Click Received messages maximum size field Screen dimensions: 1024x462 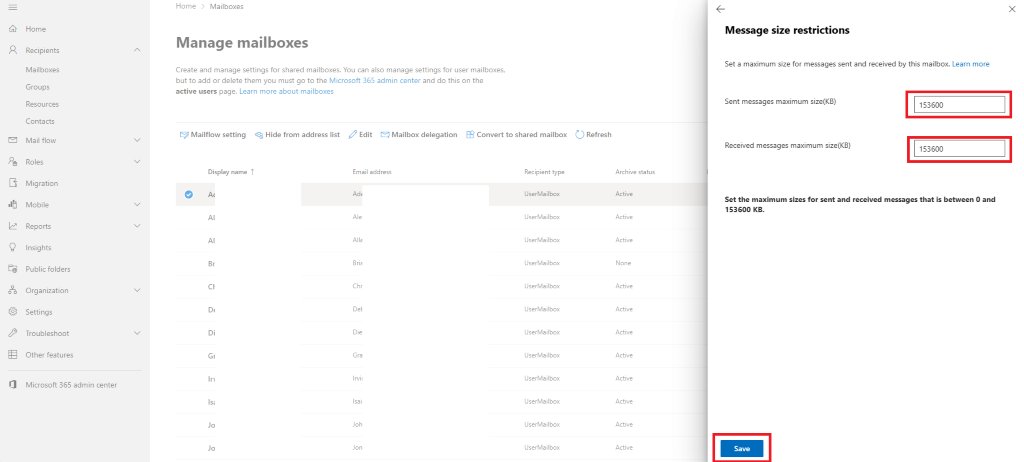(958, 149)
